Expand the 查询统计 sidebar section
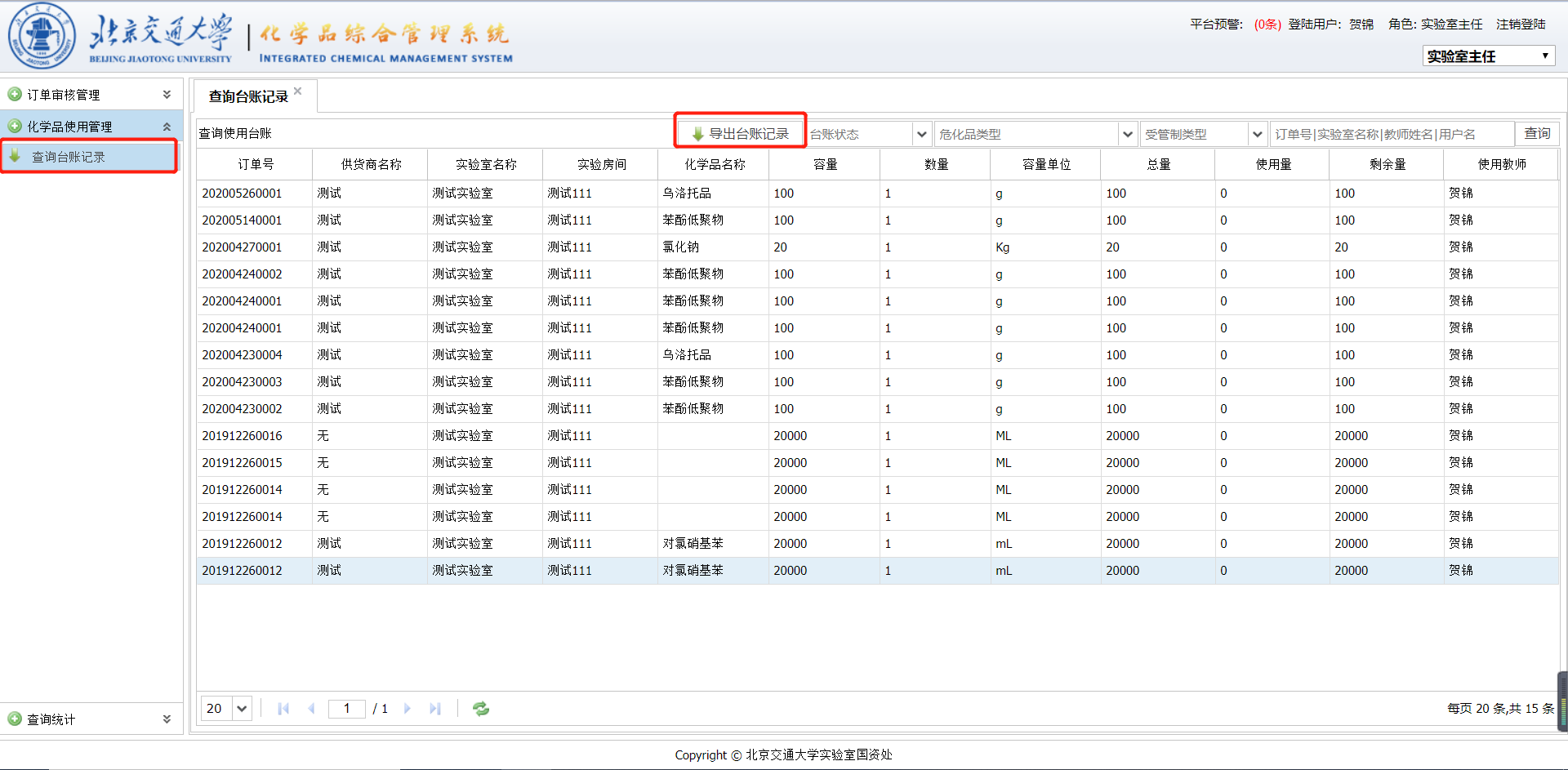This screenshot has height=770, width=1568. [x=167, y=719]
